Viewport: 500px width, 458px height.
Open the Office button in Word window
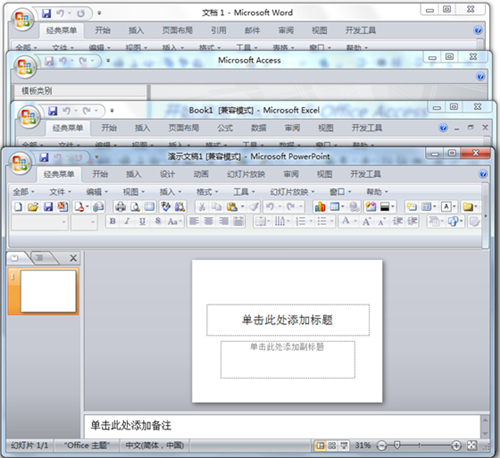pyautogui.click(x=22, y=19)
